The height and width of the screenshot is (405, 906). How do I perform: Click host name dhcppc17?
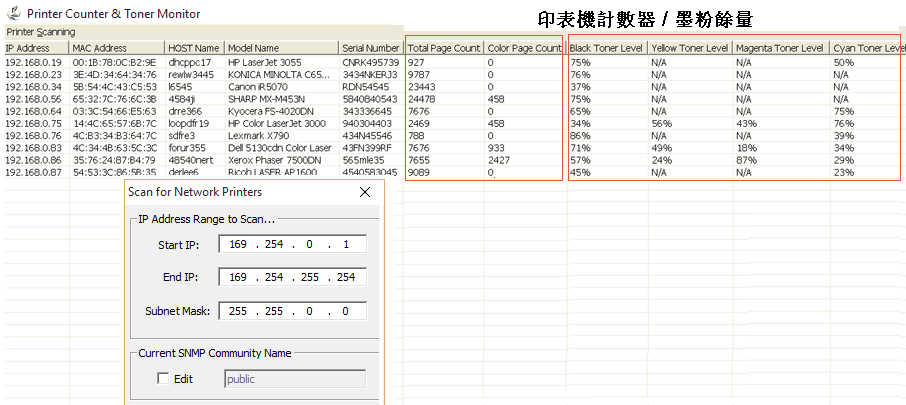pos(190,62)
